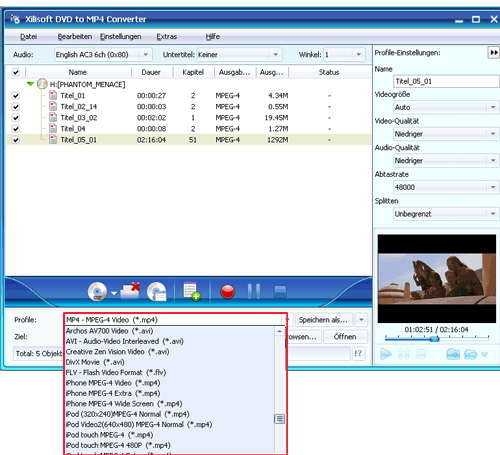The height and width of the screenshot is (455, 500).
Task: Select the Titel_03_02 row
Action: [x=188, y=118]
